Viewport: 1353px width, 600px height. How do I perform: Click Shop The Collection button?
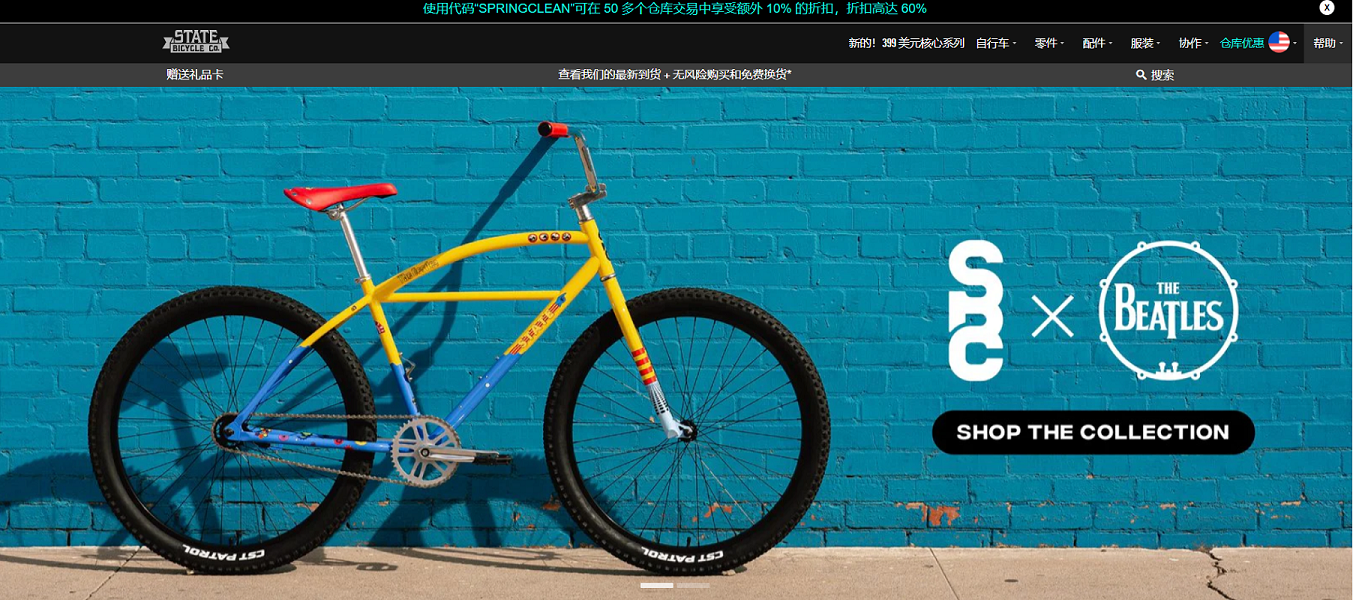(1093, 432)
